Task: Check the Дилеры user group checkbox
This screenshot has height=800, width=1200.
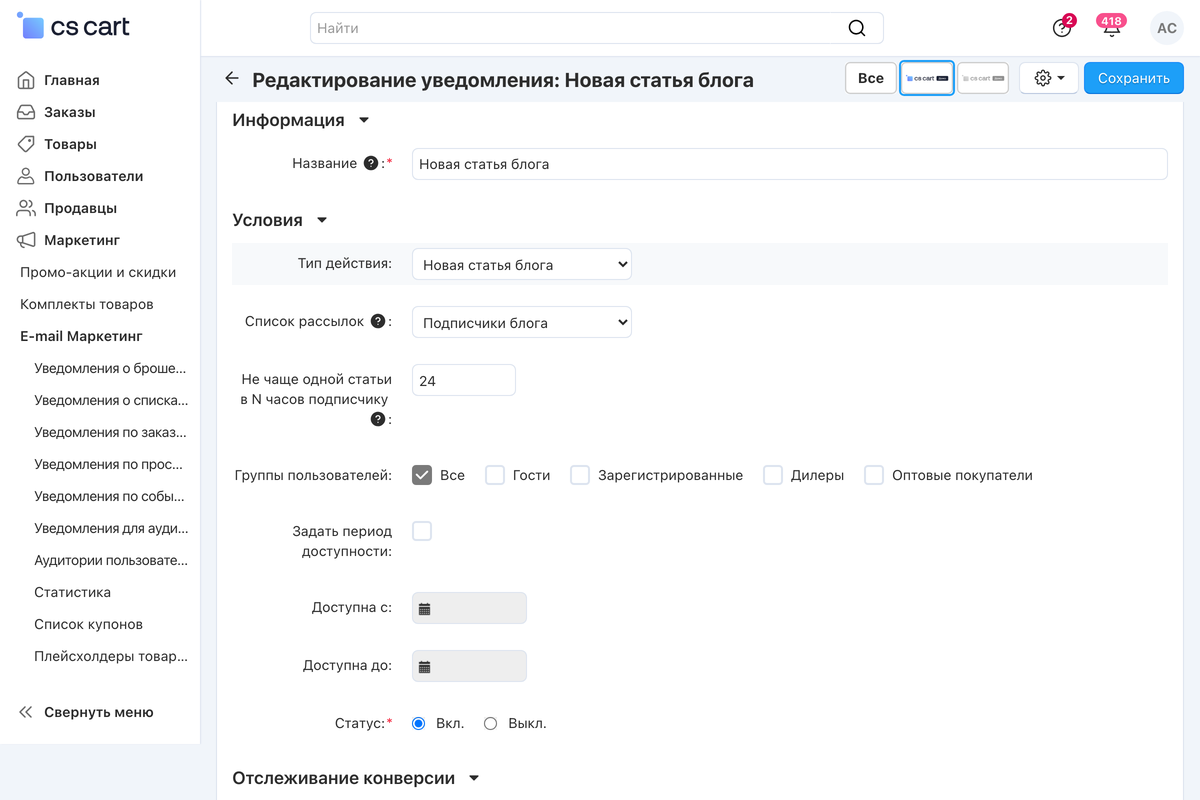Action: tap(773, 475)
